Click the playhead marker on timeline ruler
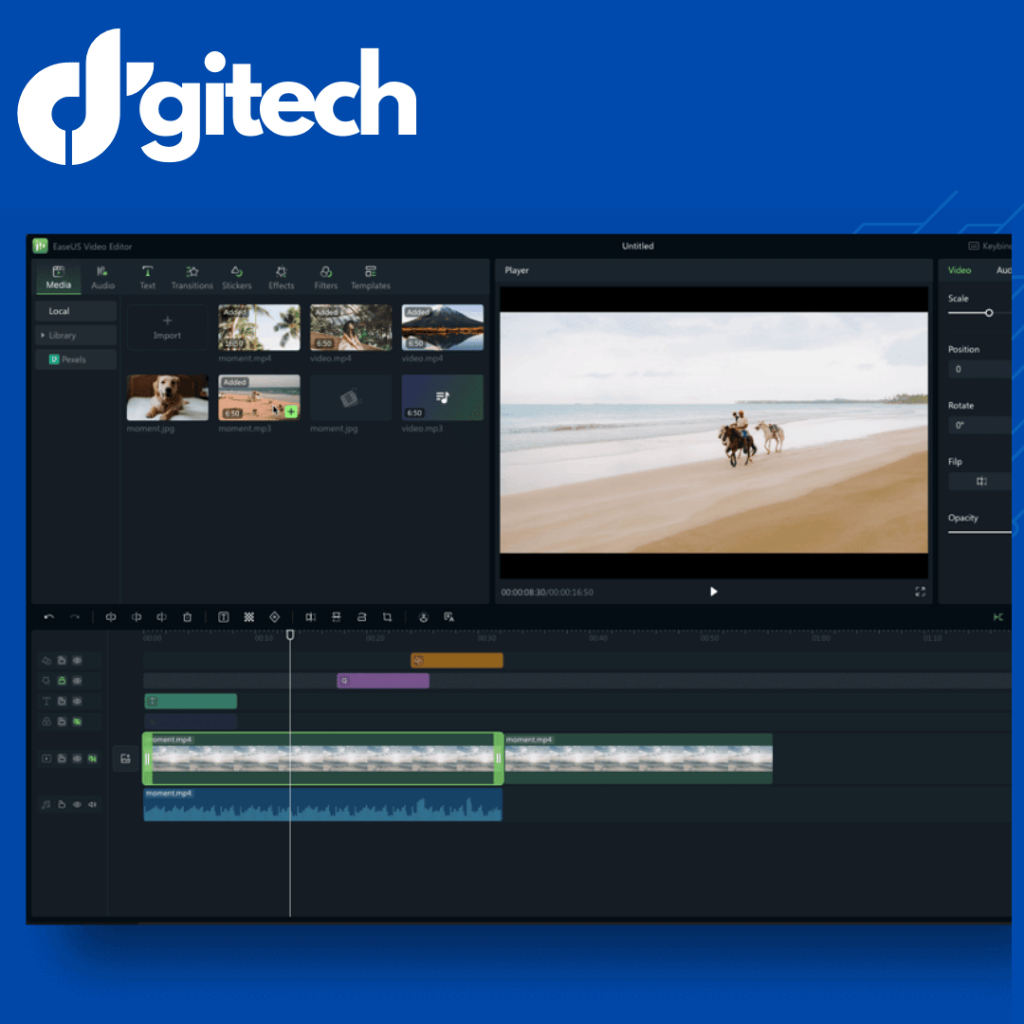The image size is (1024, 1024). (290, 635)
